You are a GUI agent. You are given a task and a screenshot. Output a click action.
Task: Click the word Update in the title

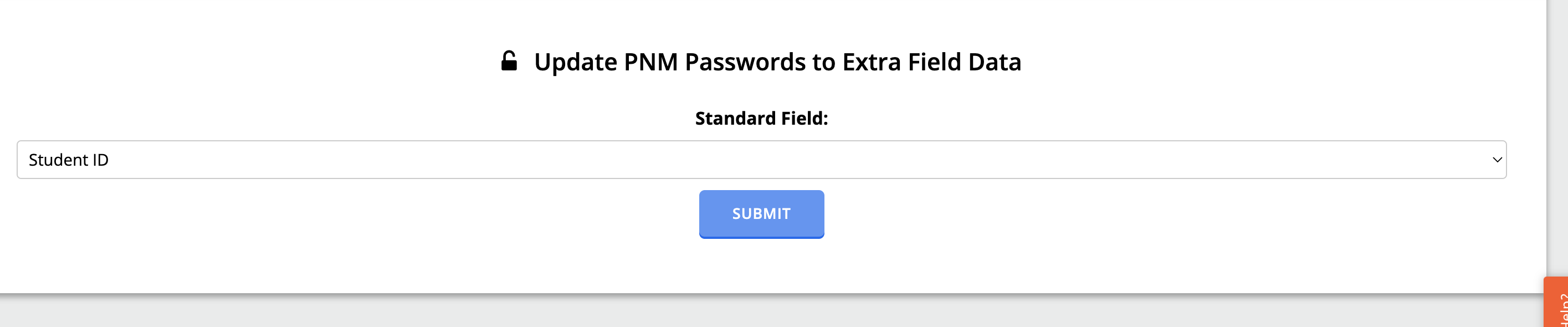coord(575,62)
